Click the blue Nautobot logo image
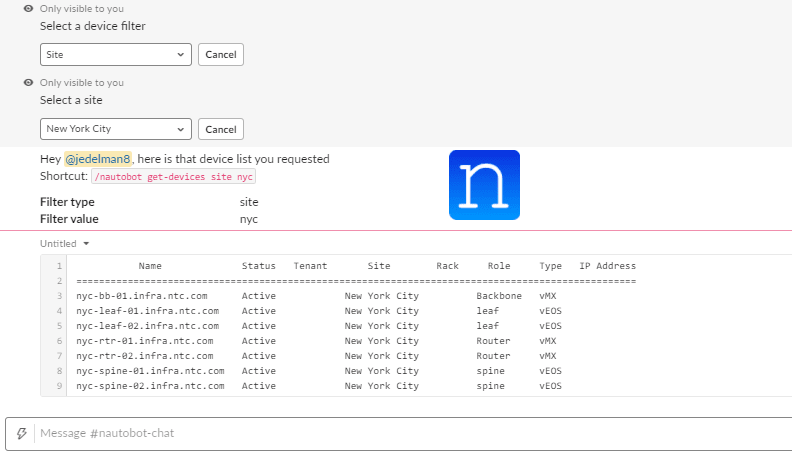Image resolution: width=792 pixels, height=455 pixels. coord(484,185)
